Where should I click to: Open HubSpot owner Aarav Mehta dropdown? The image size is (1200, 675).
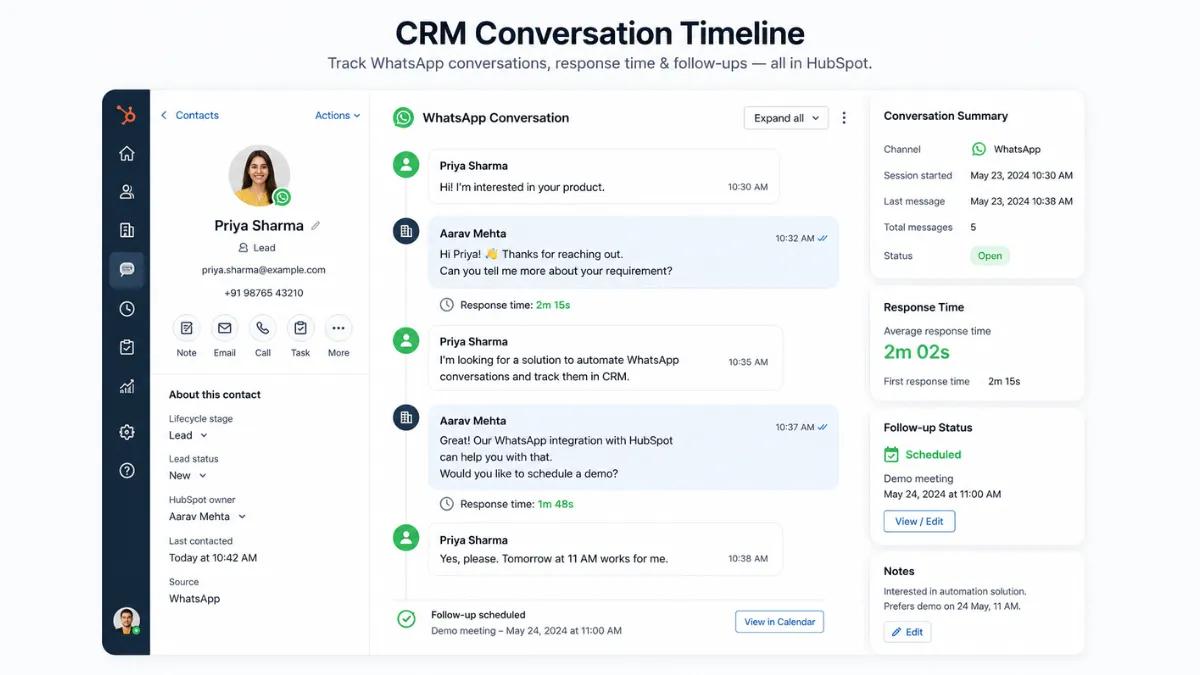pyautogui.click(x=207, y=517)
